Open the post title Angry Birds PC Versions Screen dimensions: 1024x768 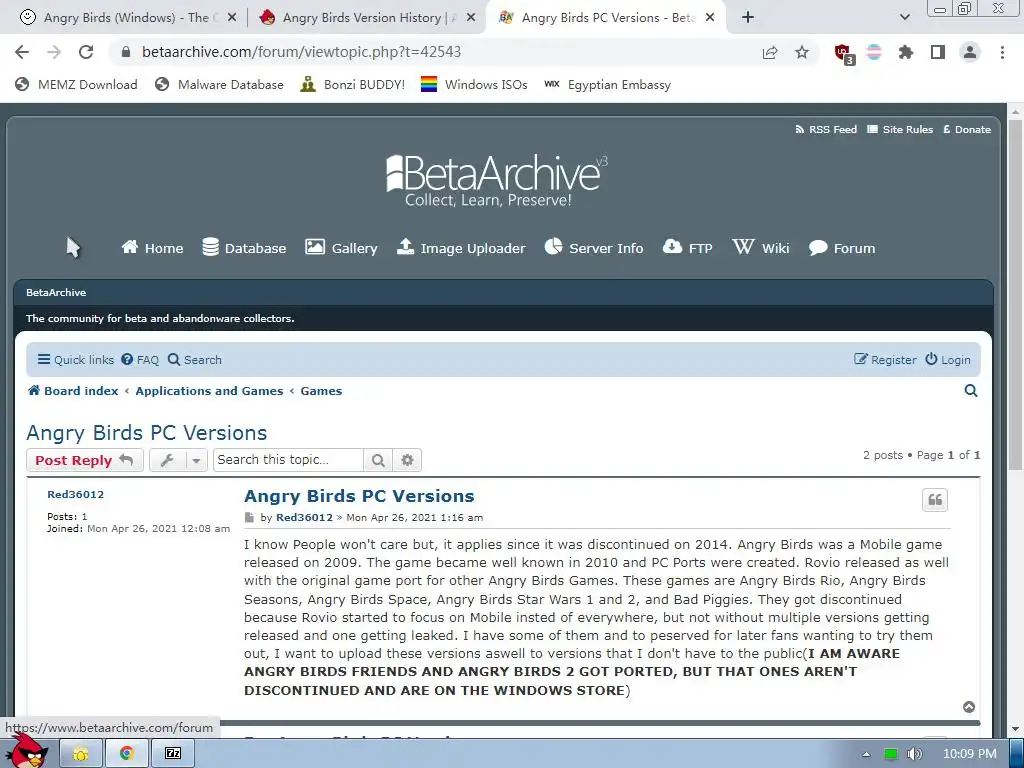click(359, 496)
